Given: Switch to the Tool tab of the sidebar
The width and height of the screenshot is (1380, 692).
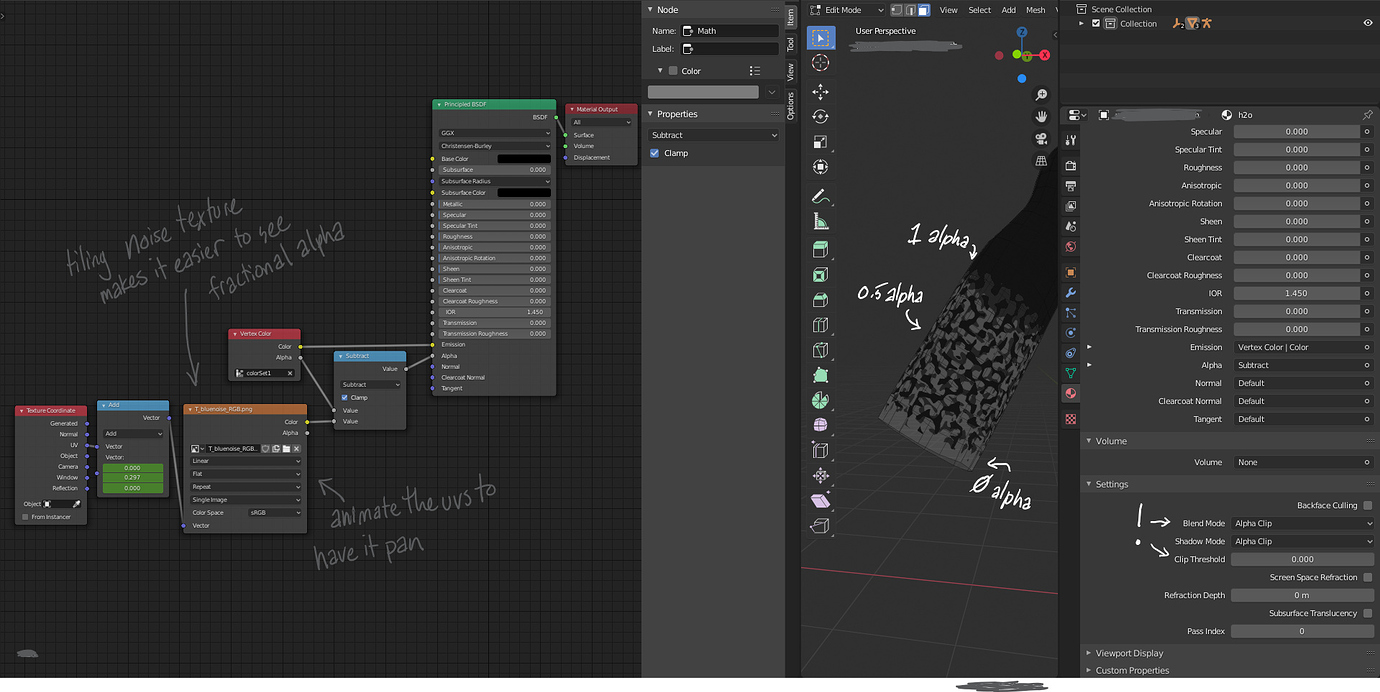Looking at the screenshot, I should click(791, 44).
